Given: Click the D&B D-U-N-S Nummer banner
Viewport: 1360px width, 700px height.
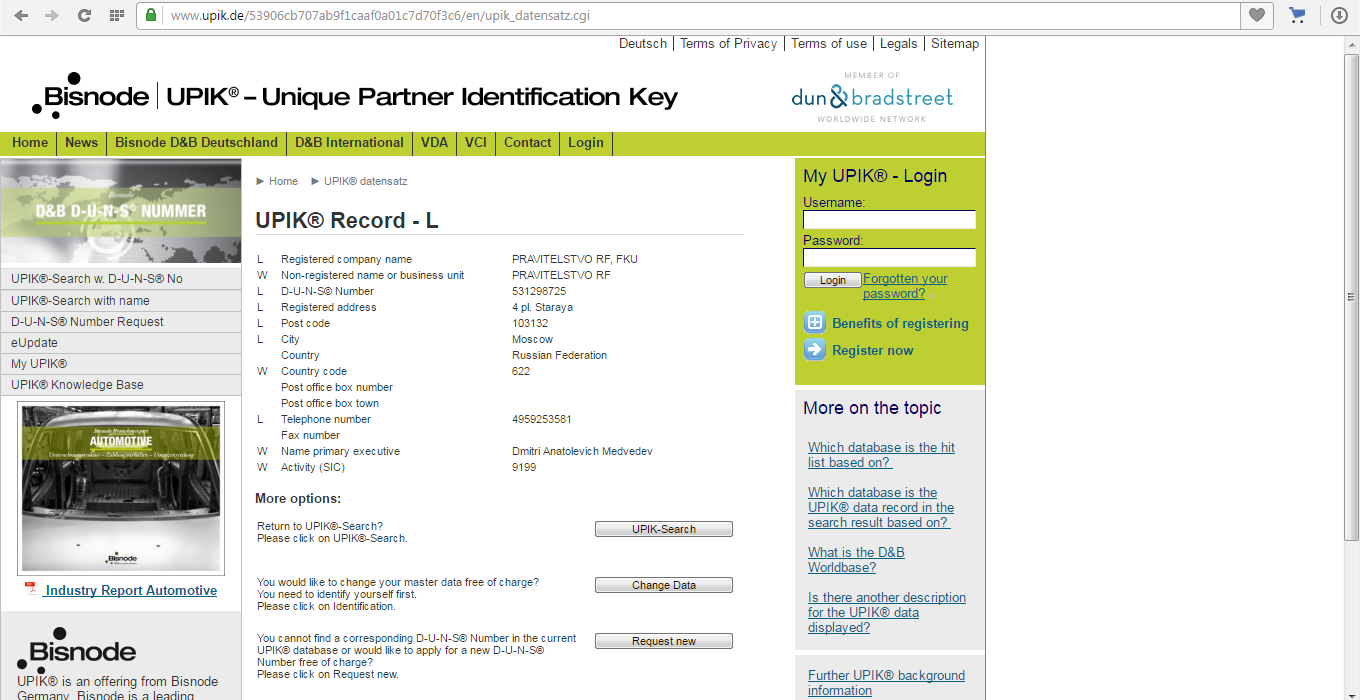Looking at the screenshot, I should [x=121, y=211].
